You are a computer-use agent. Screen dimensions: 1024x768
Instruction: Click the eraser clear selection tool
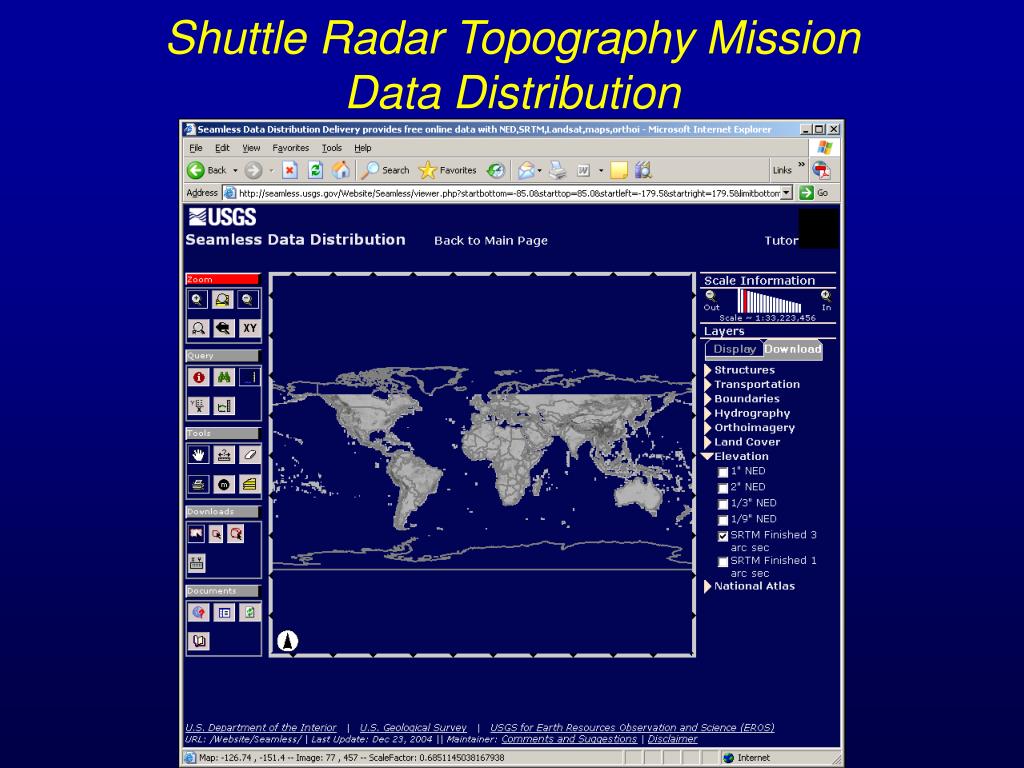pyautogui.click(x=249, y=455)
